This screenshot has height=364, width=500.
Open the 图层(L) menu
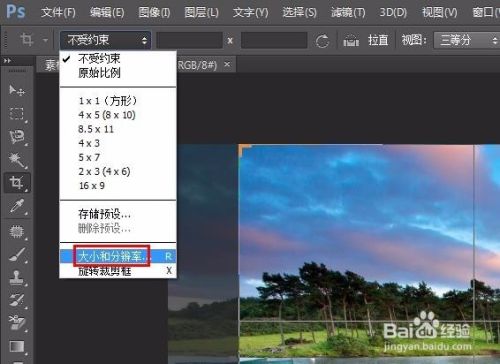click(201, 13)
